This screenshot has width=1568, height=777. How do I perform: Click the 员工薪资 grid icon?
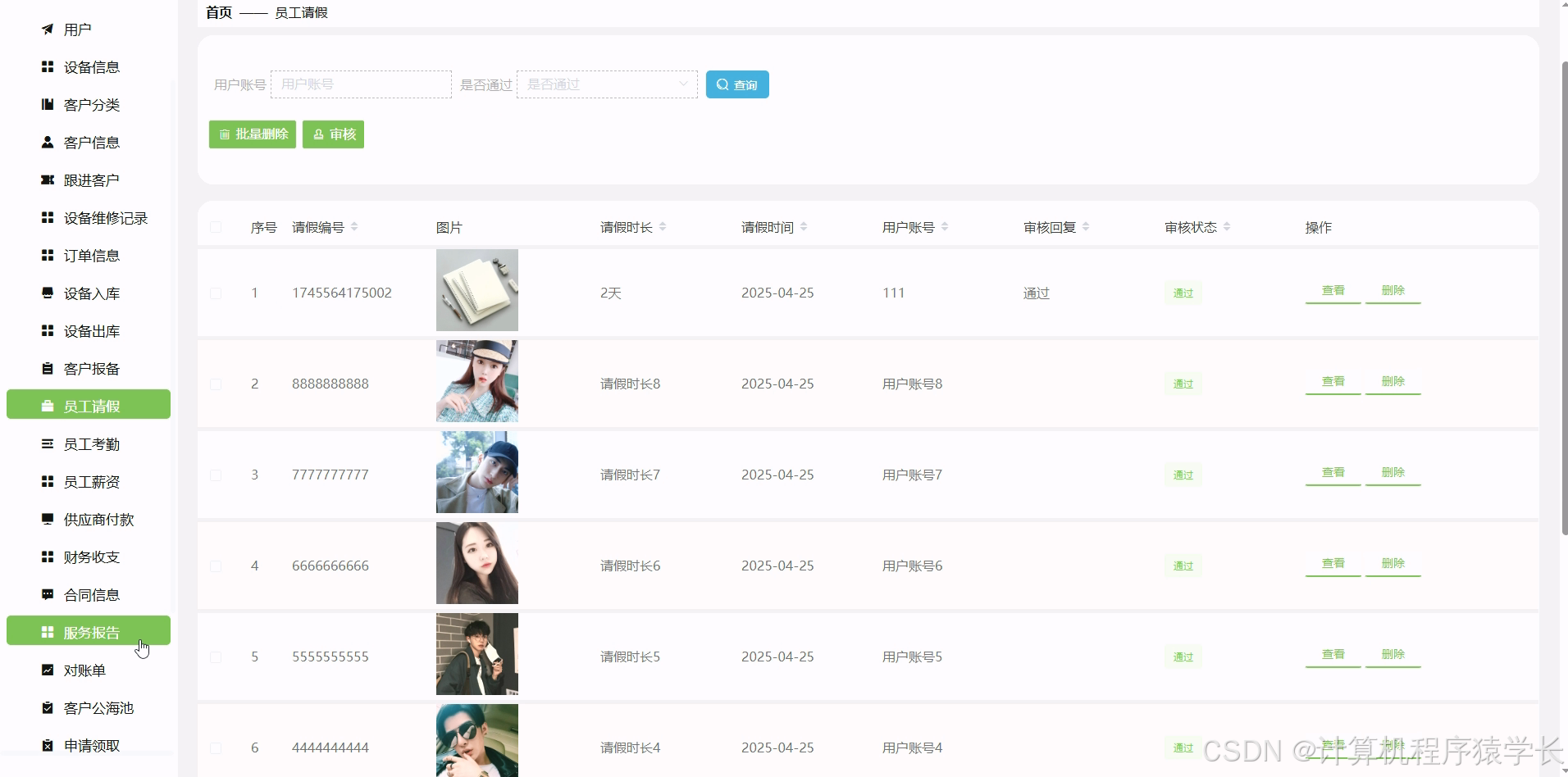48,482
